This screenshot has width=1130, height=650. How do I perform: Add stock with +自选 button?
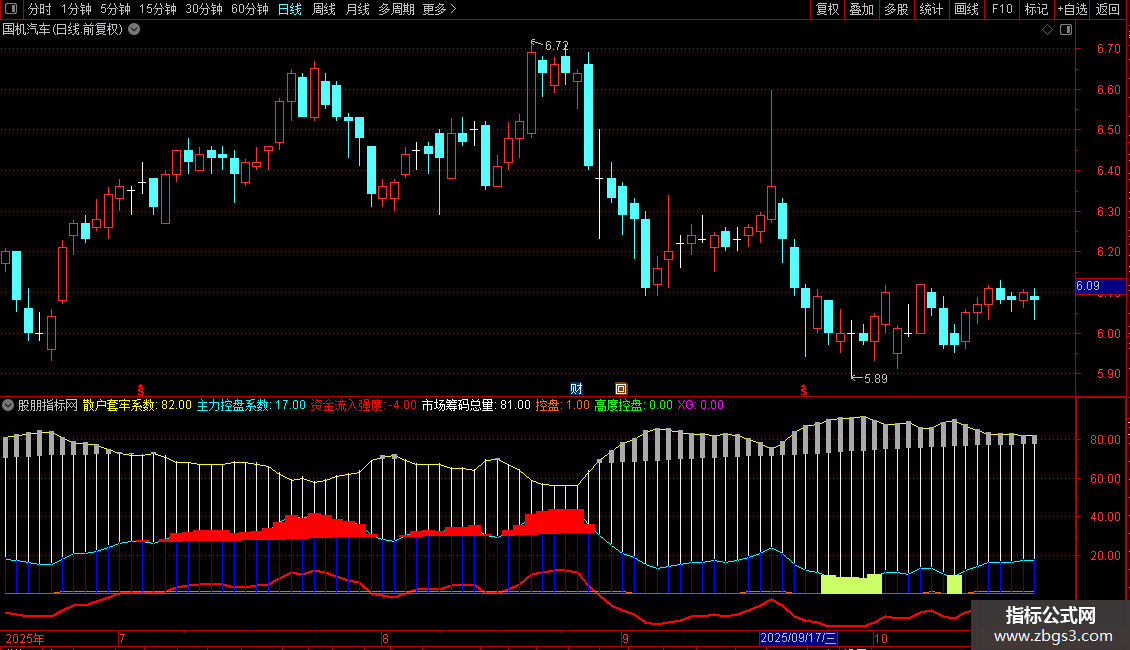(1072, 9)
